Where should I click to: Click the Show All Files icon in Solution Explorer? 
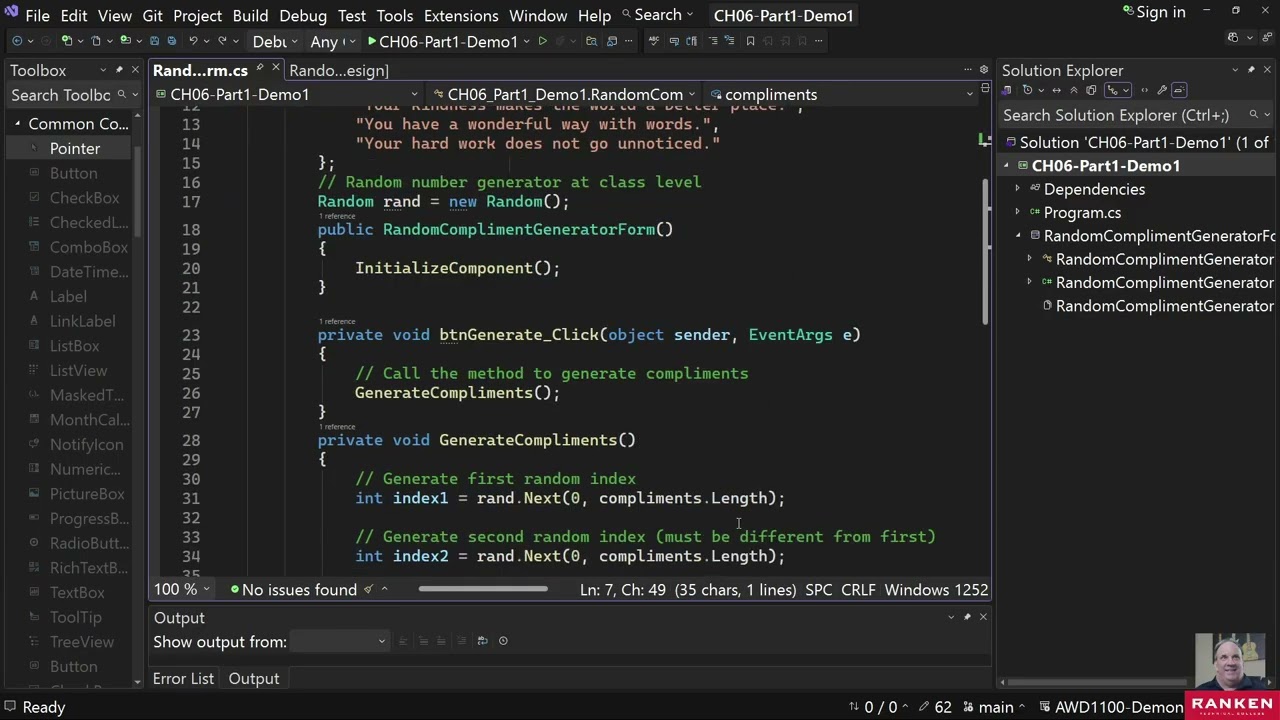[x=1090, y=90]
